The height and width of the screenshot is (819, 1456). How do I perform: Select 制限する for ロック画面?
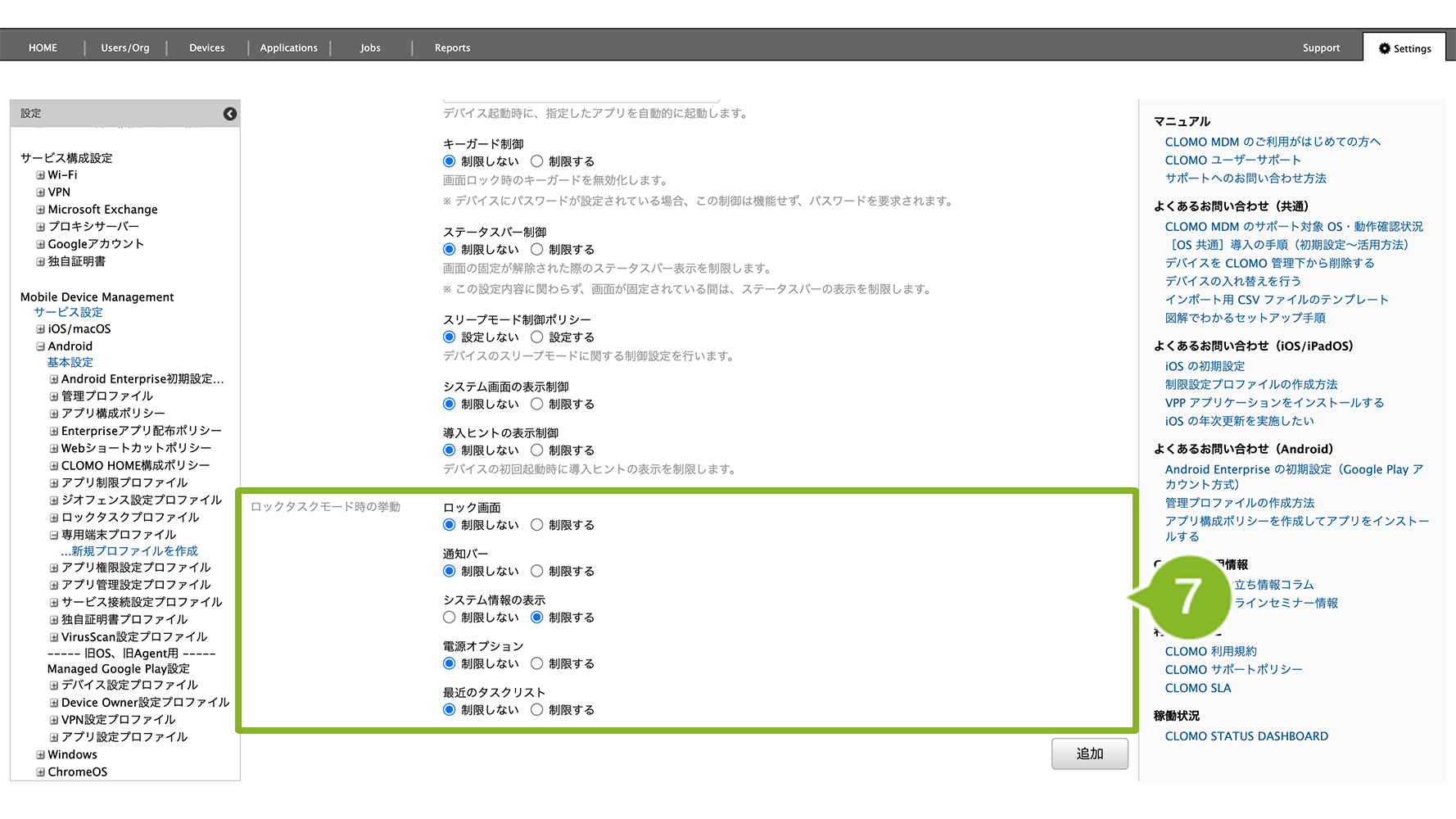point(537,525)
